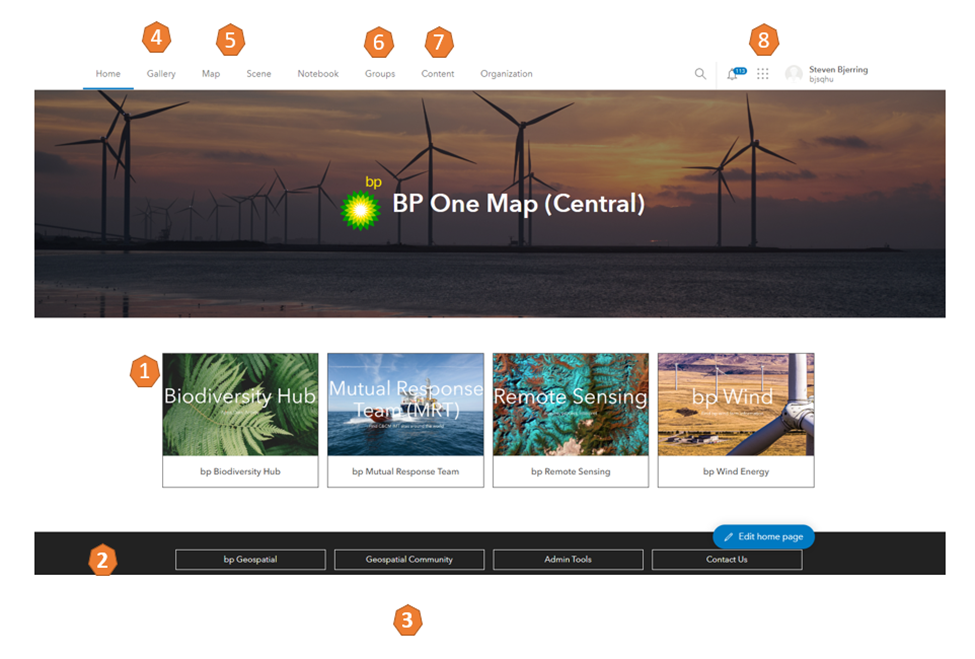Click the bp Wind Energy caption
The height and width of the screenshot is (659, 975).
pos(736,471)
